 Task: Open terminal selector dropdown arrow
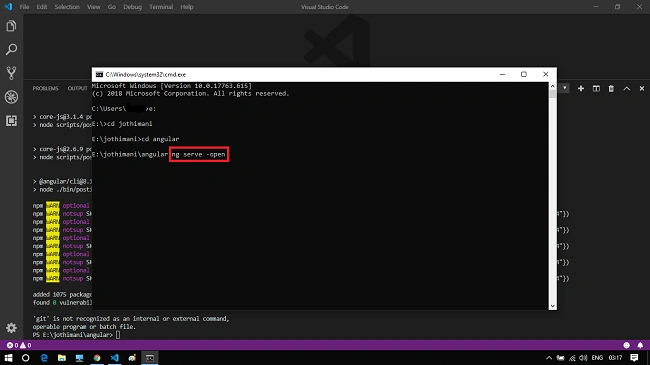pyautogui.click(x=565, y=88)
